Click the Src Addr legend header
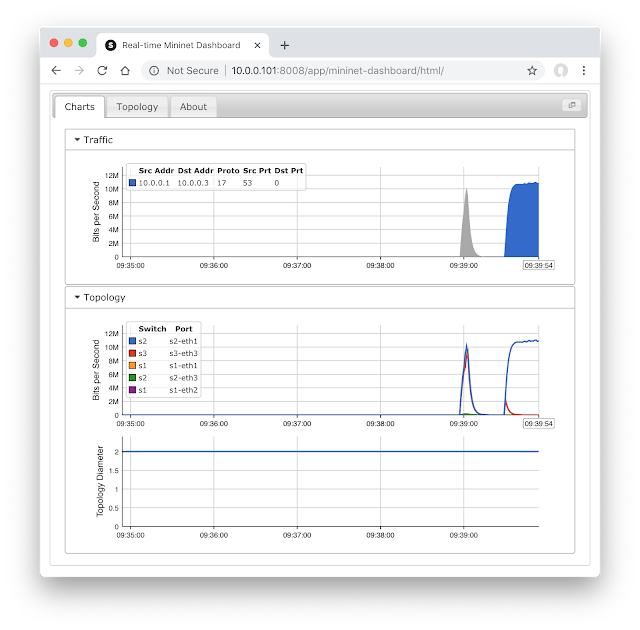The height and width of the screenshot is (630, 640). 156,171
